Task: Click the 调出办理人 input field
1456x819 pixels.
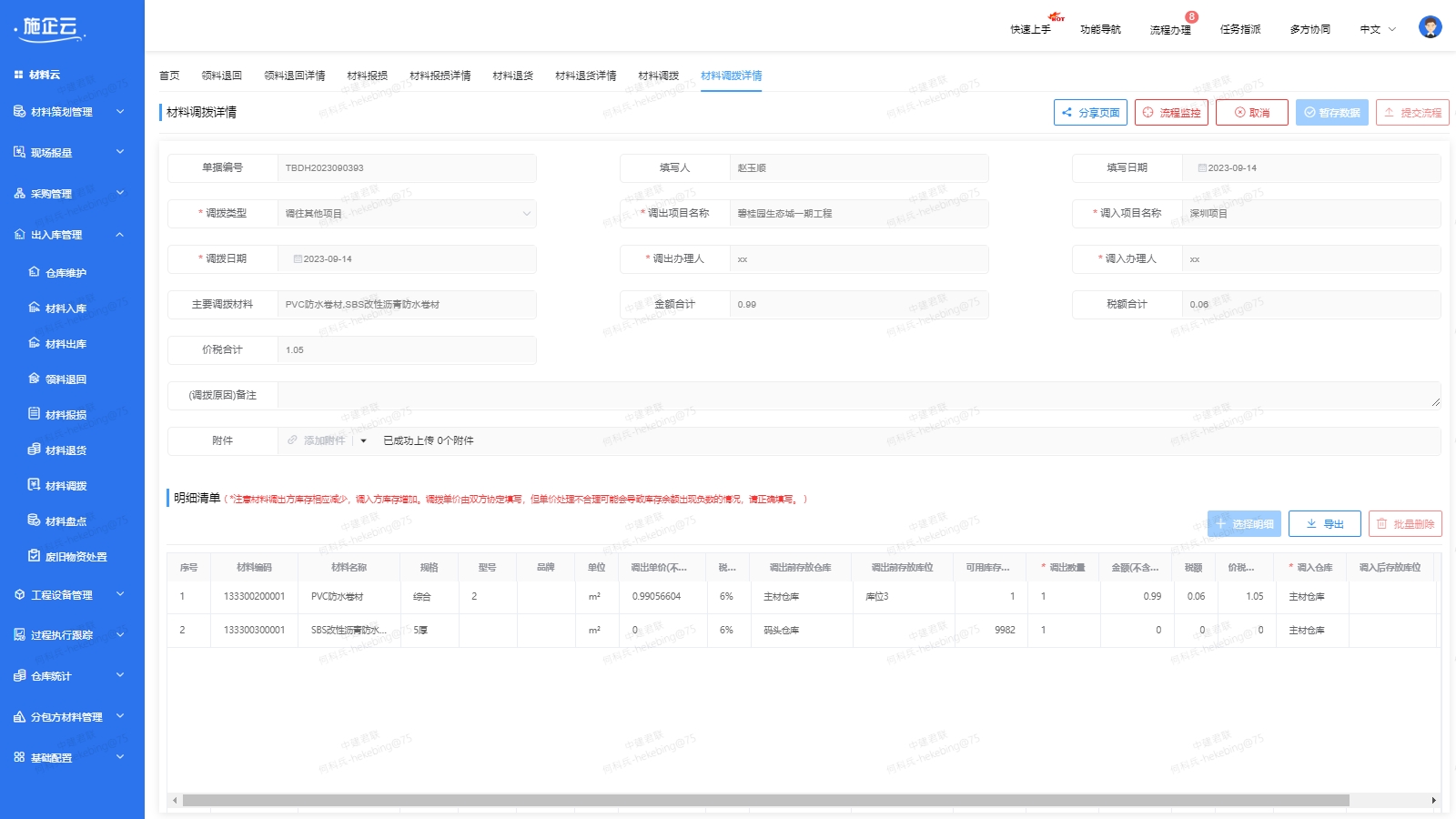Action: point(859,259)
